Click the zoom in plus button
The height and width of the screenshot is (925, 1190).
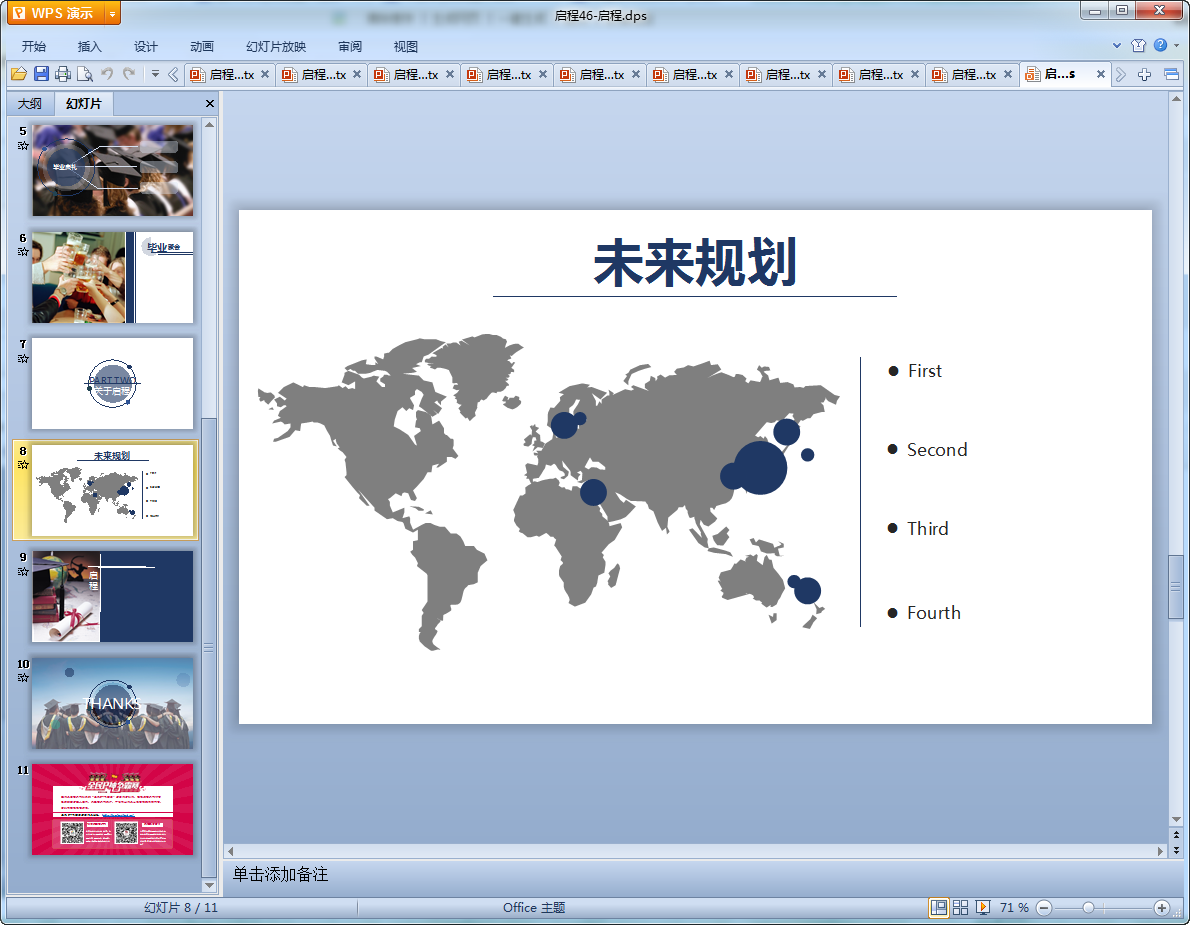1161,908
